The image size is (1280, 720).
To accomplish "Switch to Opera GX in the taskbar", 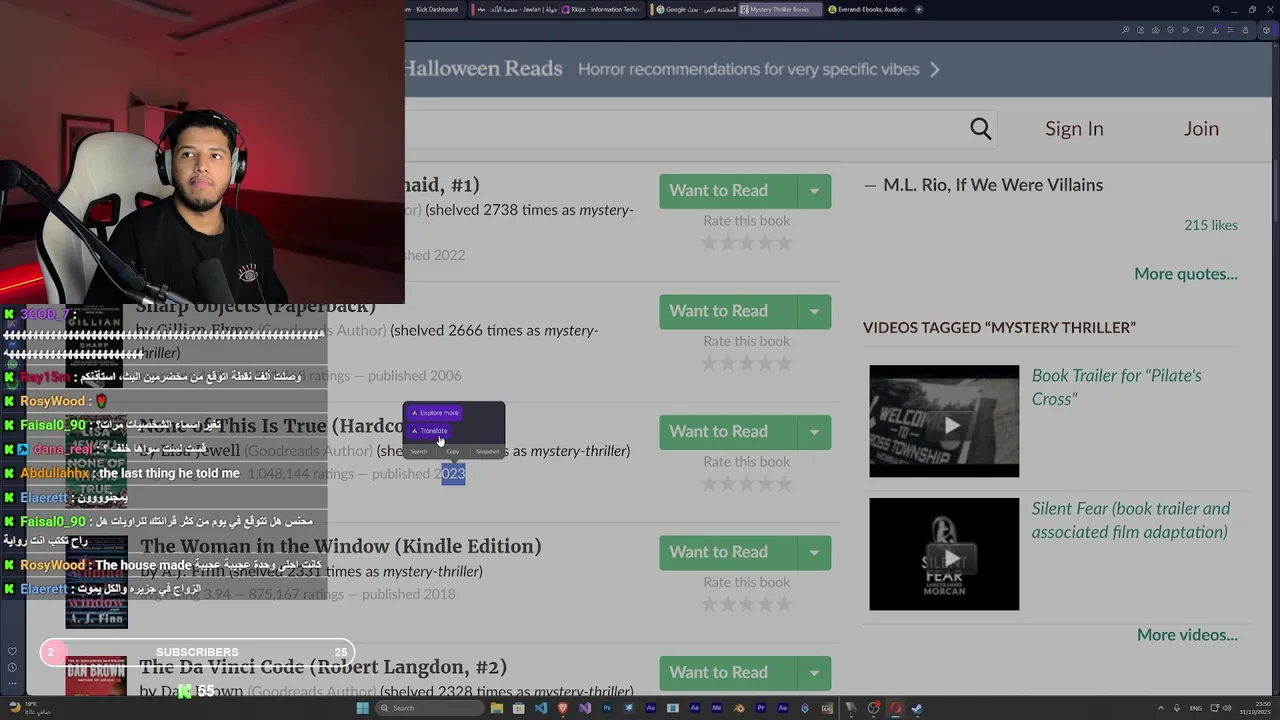I will [896, 708].
